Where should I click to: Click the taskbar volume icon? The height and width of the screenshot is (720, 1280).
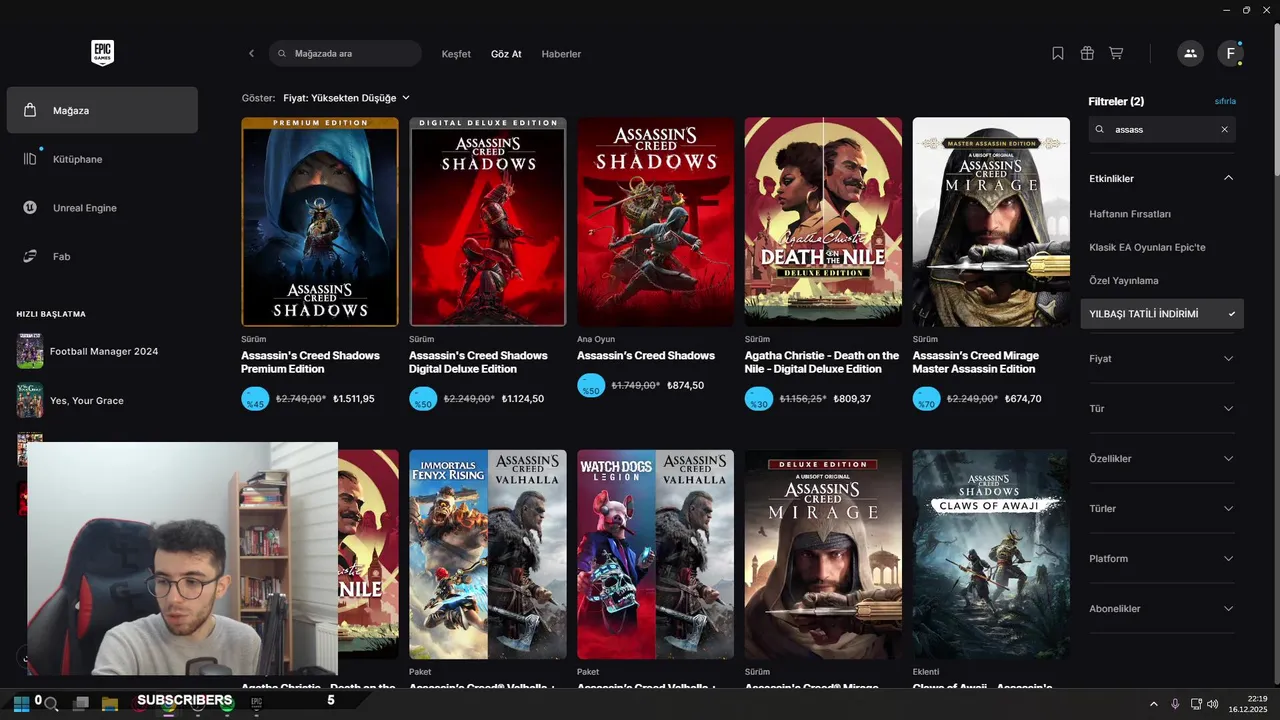click(1213, 704)
